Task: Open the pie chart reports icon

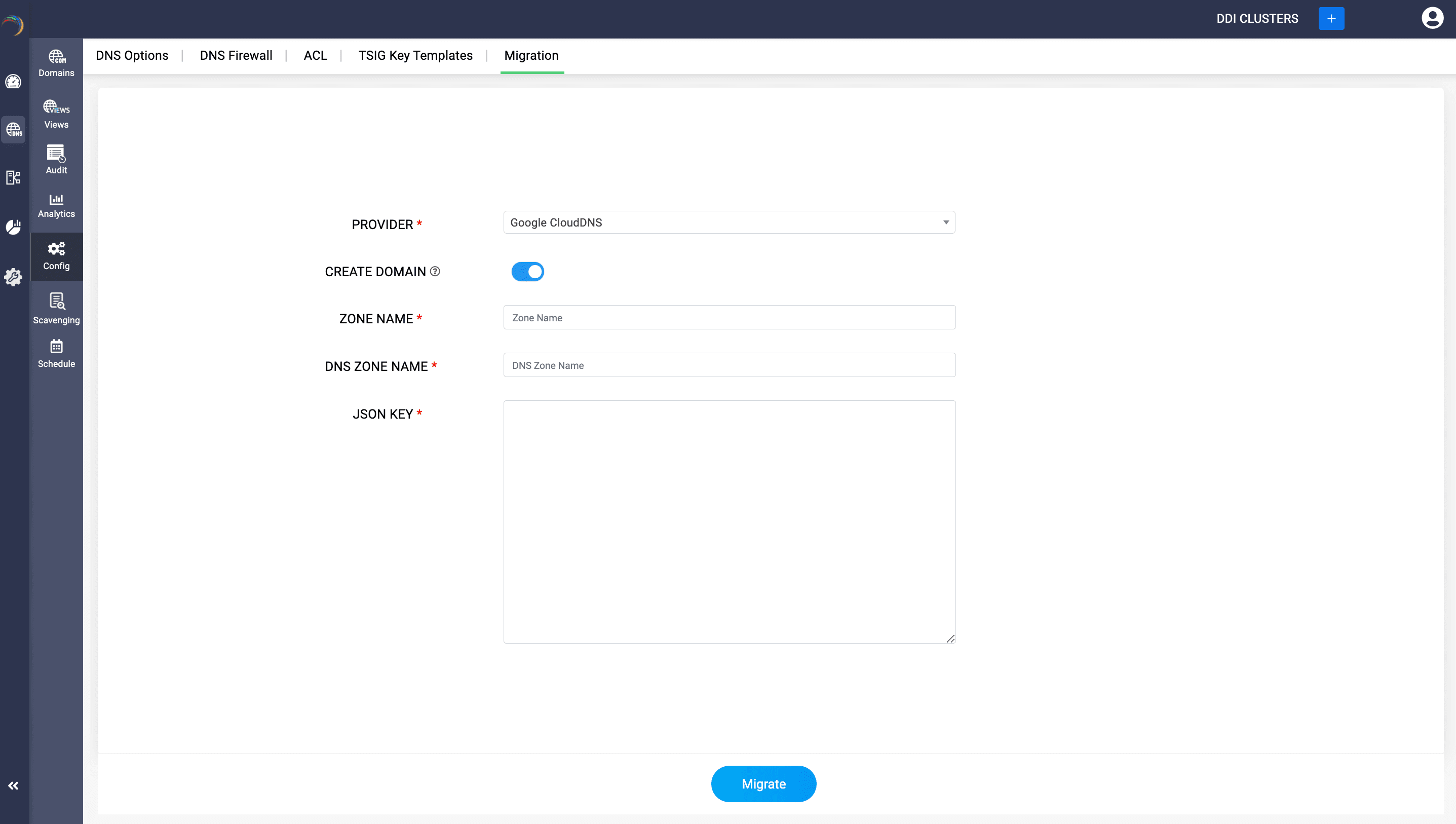Action: click(14, 227)
